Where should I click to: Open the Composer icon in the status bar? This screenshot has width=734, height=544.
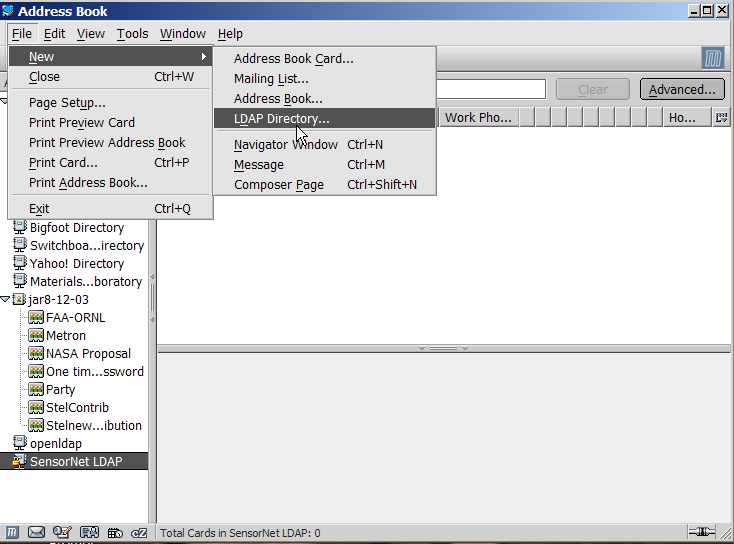62,532
